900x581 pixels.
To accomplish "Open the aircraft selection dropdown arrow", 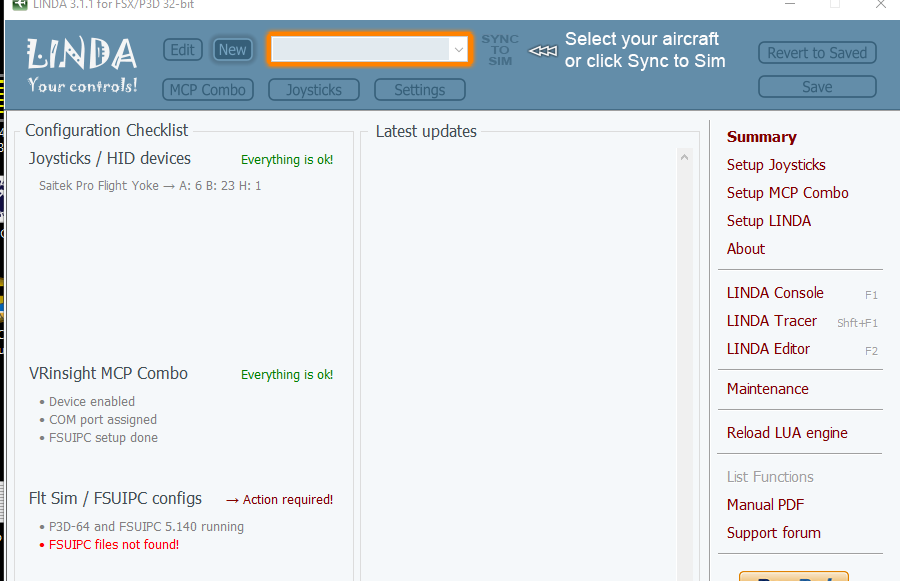I will [x=459, y=49].
